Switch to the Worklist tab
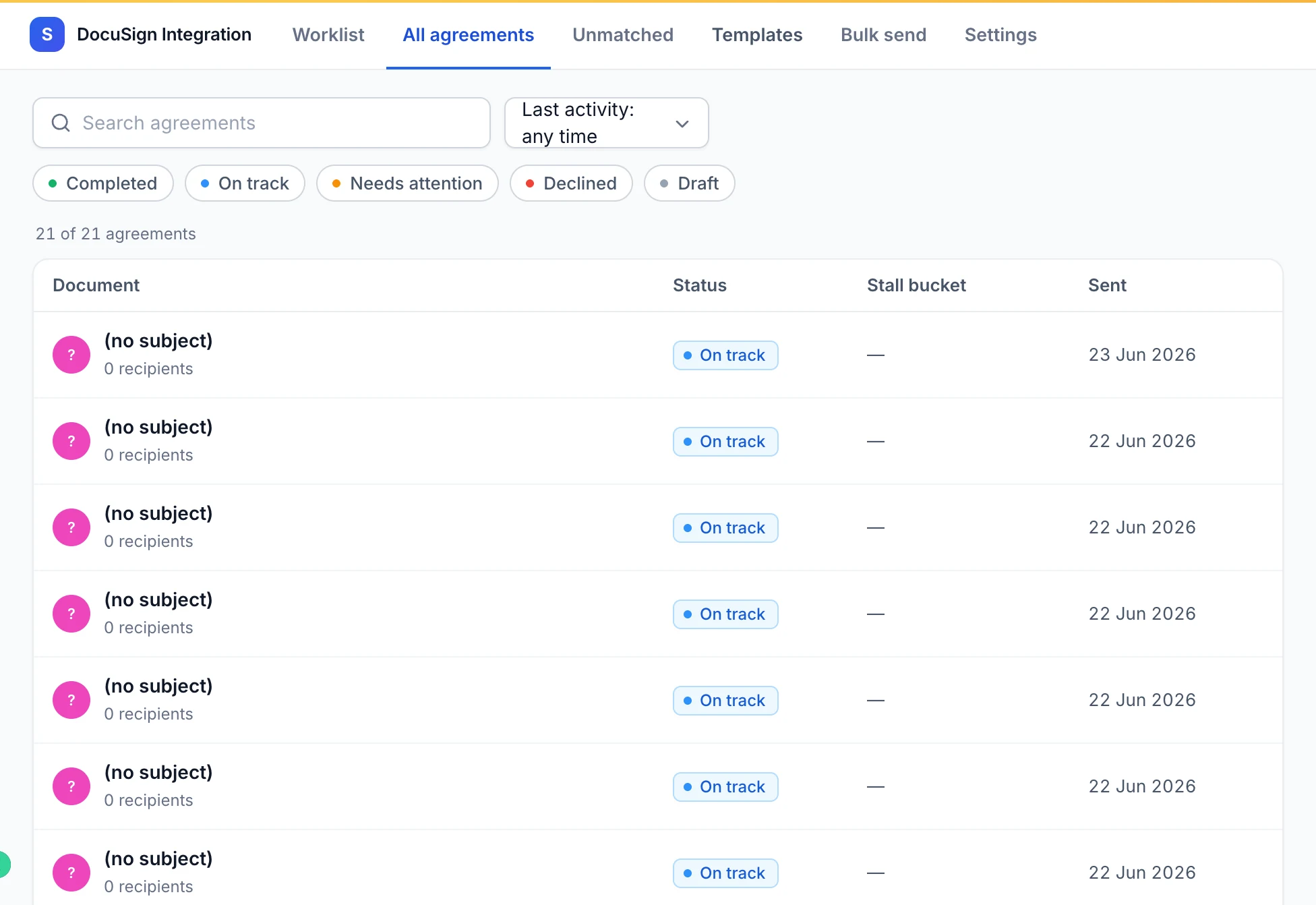This screenshot has height=905, width=1316. pos(328,34)
